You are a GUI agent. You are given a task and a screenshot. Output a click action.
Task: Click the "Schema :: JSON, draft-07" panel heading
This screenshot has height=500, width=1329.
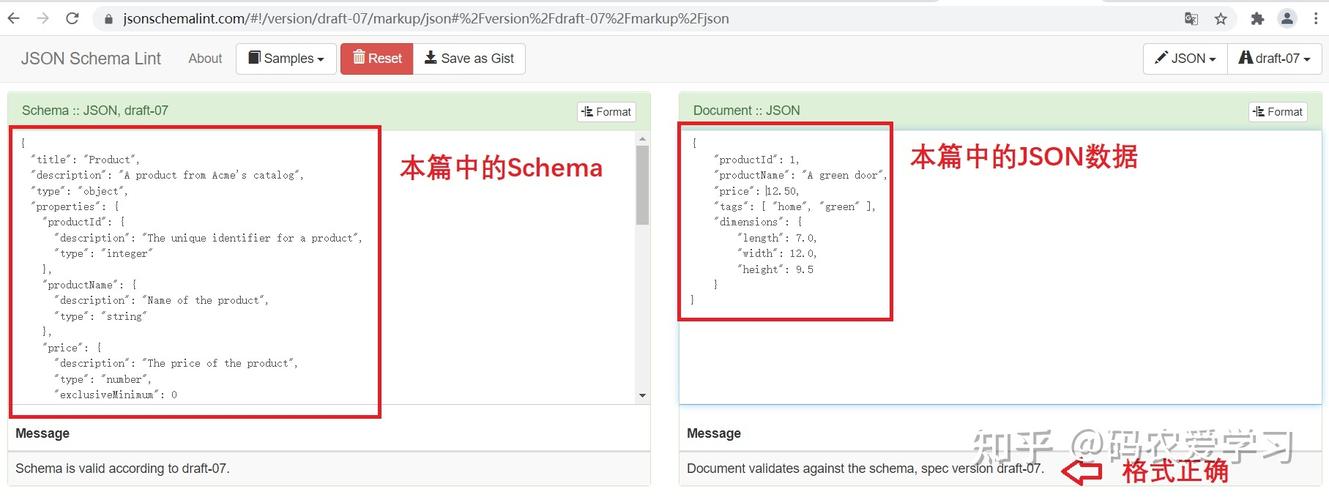(x=95, y=110)
